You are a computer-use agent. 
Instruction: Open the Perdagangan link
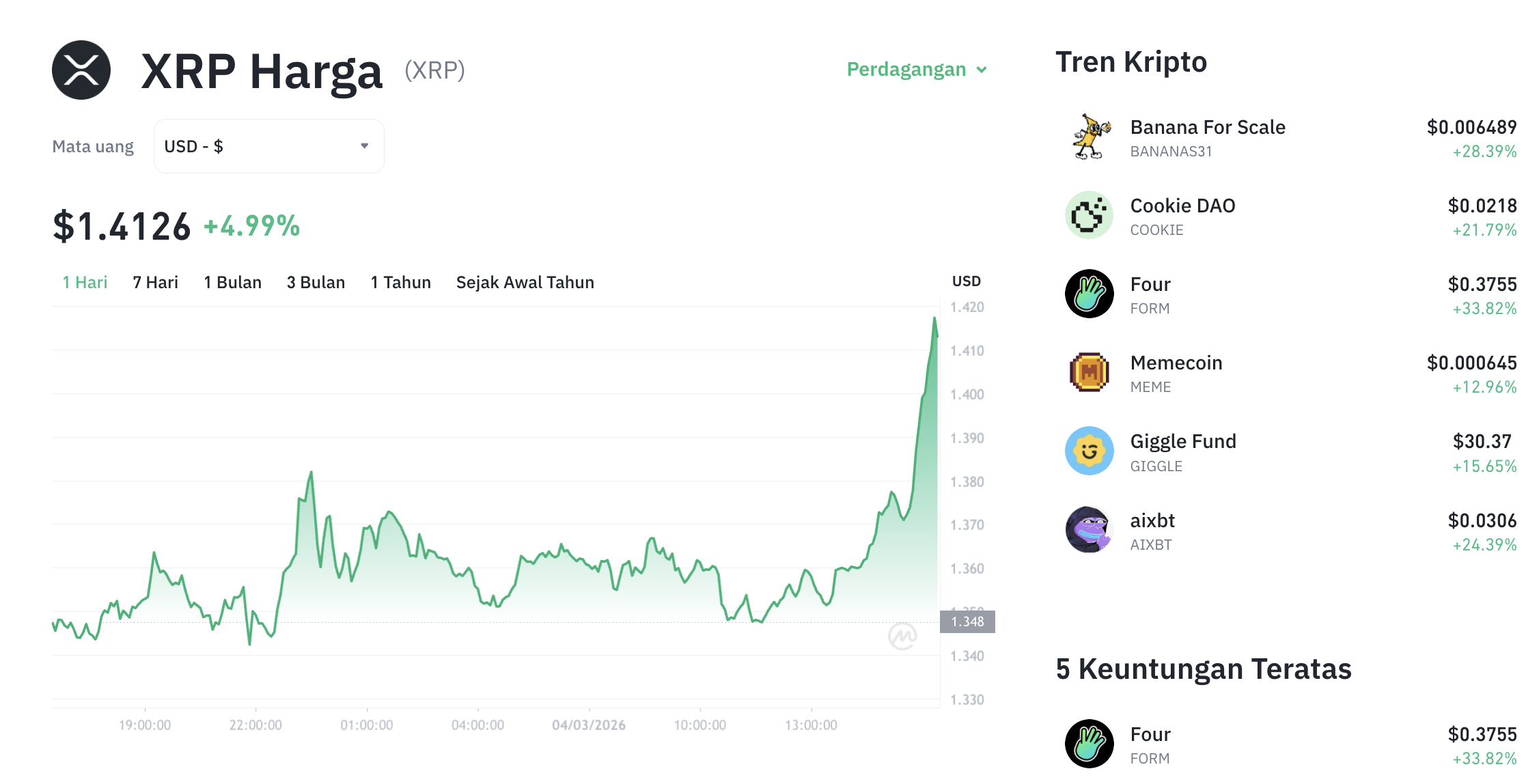click(x=906, y=69)
